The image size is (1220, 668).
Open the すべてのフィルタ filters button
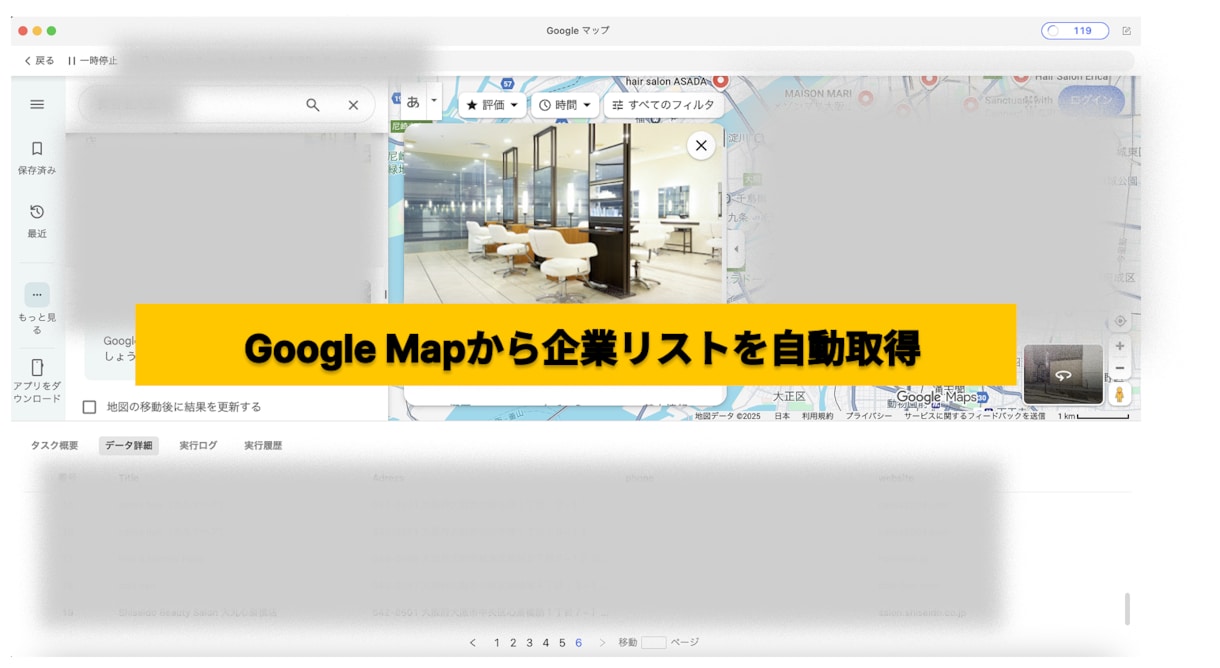coord(663,105)
